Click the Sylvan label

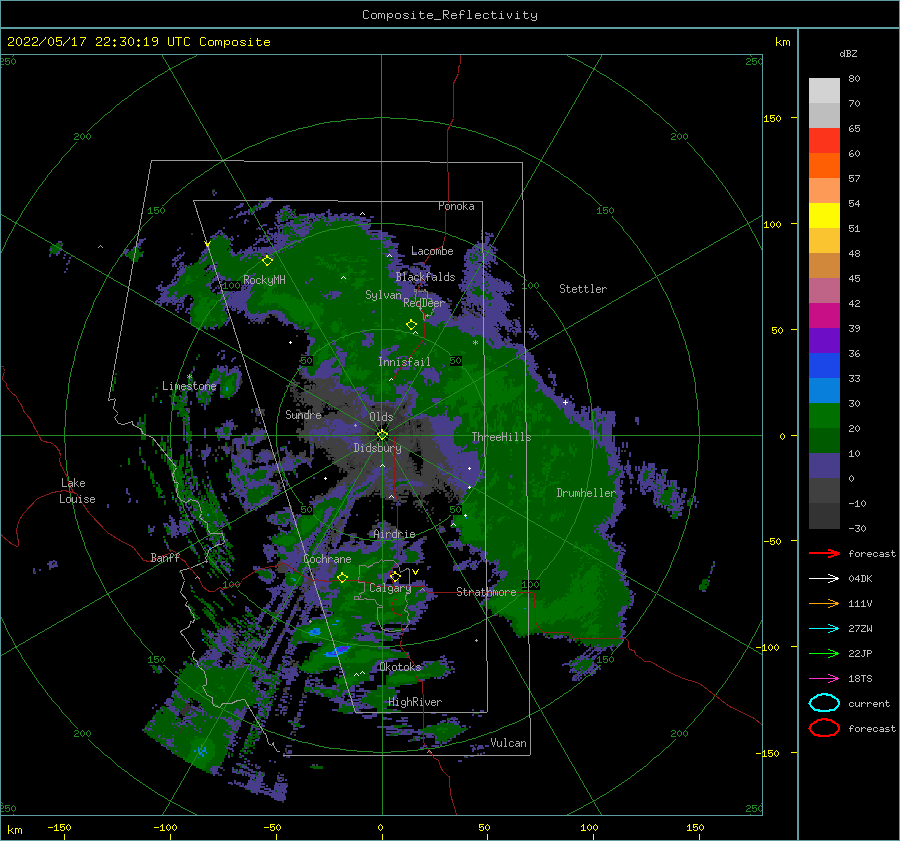click(383, 295)
